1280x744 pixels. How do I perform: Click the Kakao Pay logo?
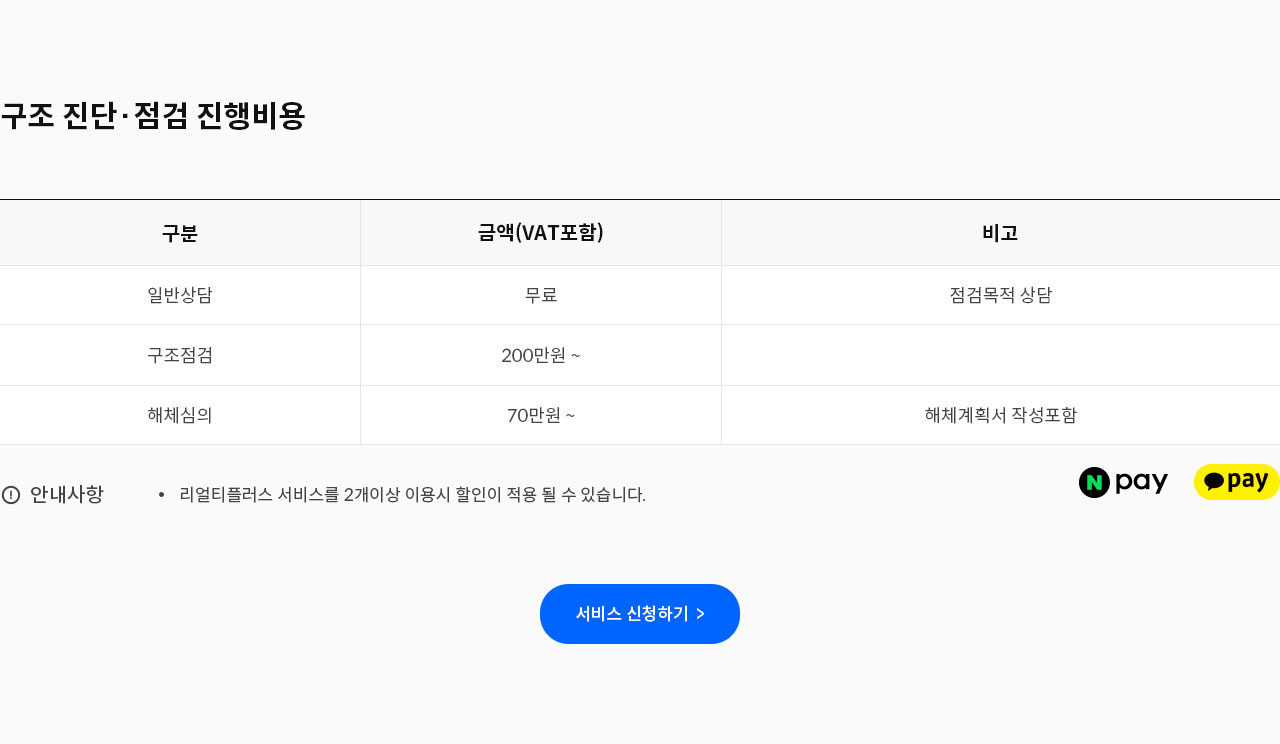1236,482
